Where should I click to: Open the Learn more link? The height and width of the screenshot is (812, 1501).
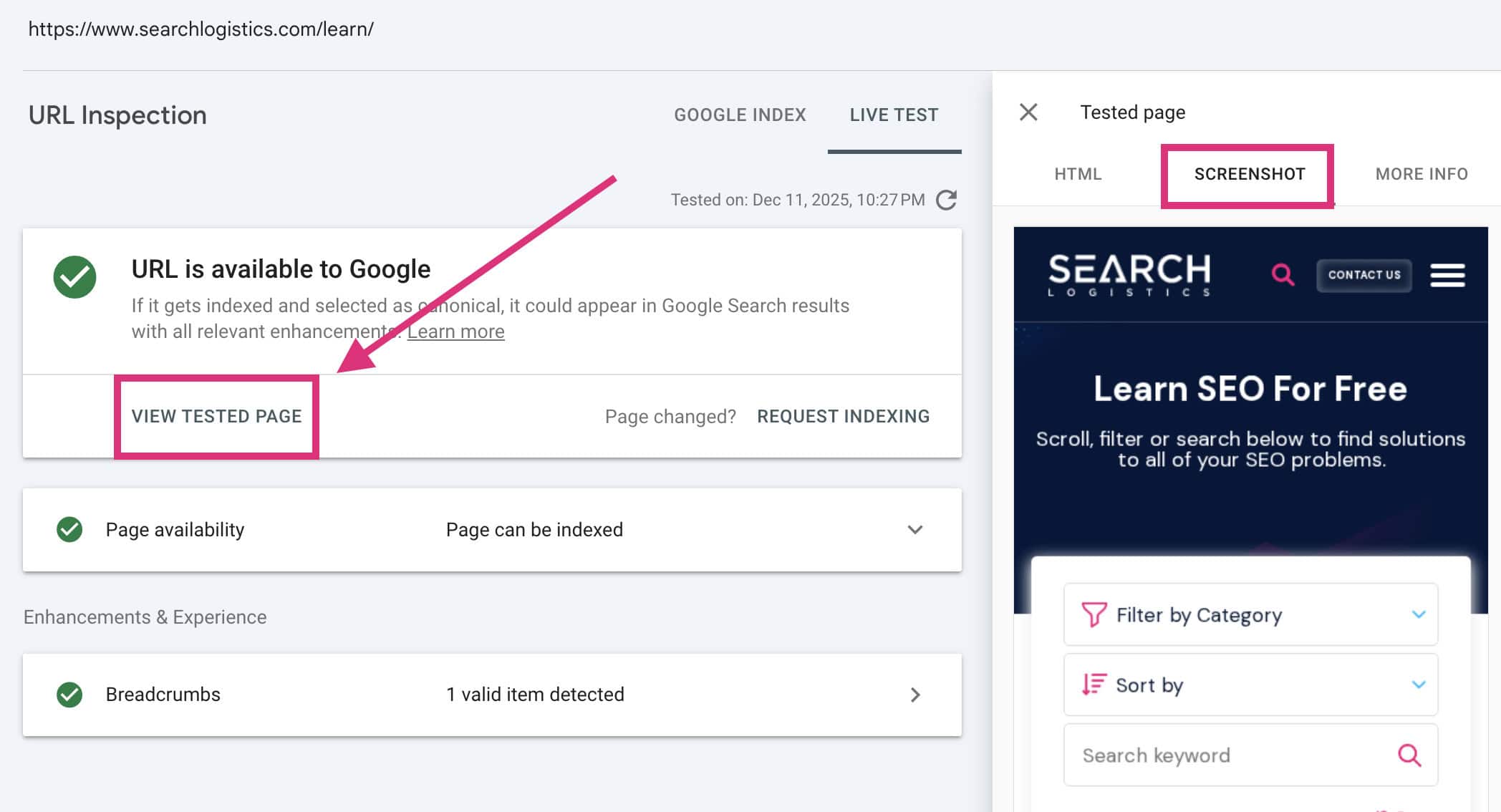coord(455,331)
